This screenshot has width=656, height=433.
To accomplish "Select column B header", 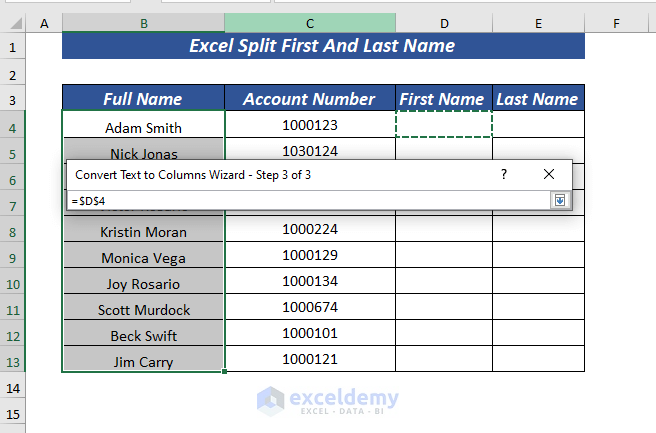I will [144, 23].
